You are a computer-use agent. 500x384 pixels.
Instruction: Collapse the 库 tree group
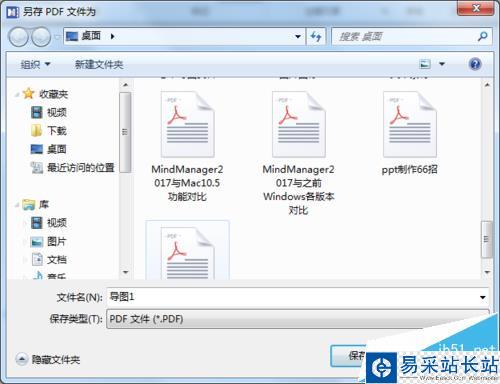click(17, 205)
